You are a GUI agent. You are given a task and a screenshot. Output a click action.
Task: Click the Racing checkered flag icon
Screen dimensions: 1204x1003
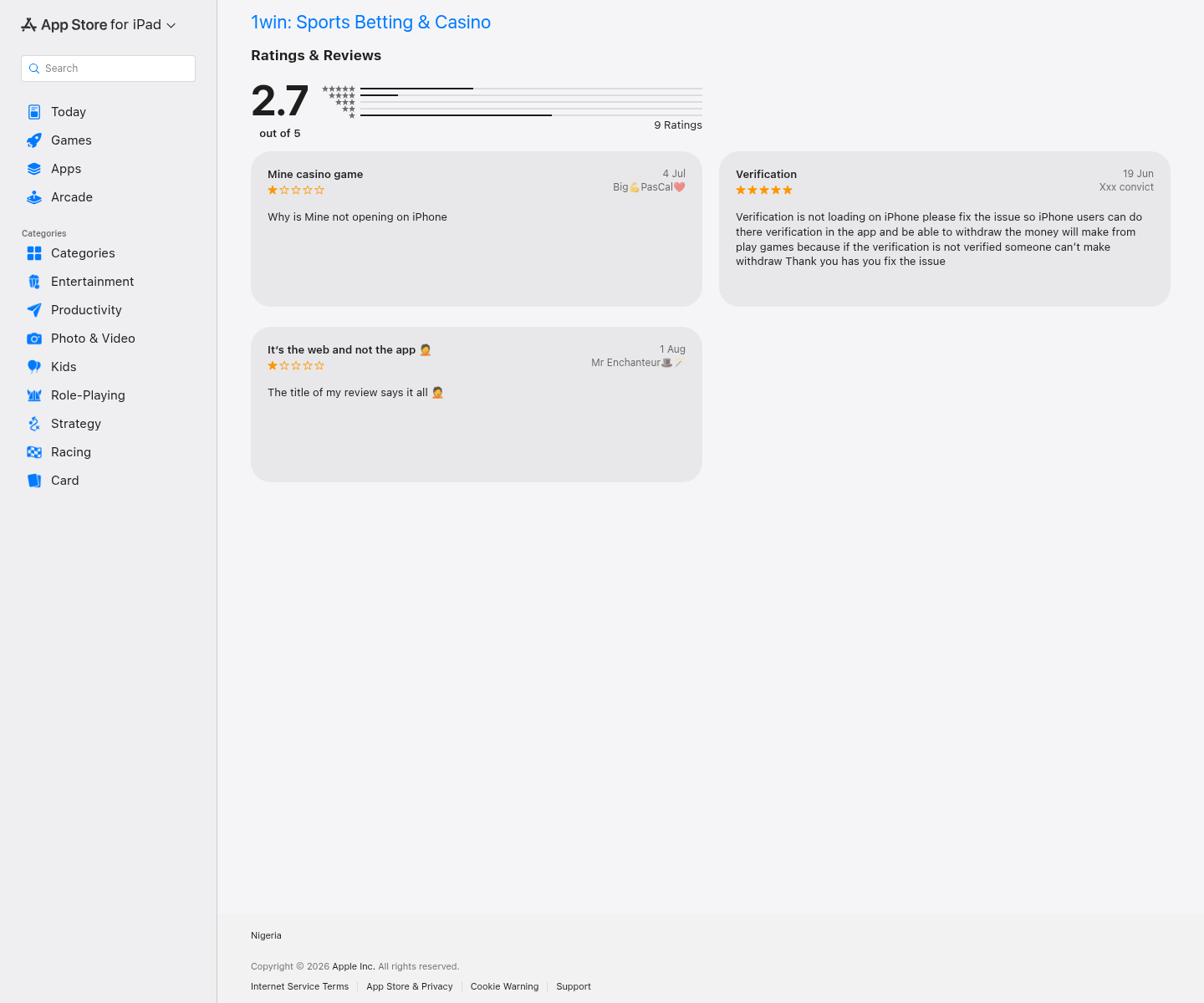click(34, 452)
